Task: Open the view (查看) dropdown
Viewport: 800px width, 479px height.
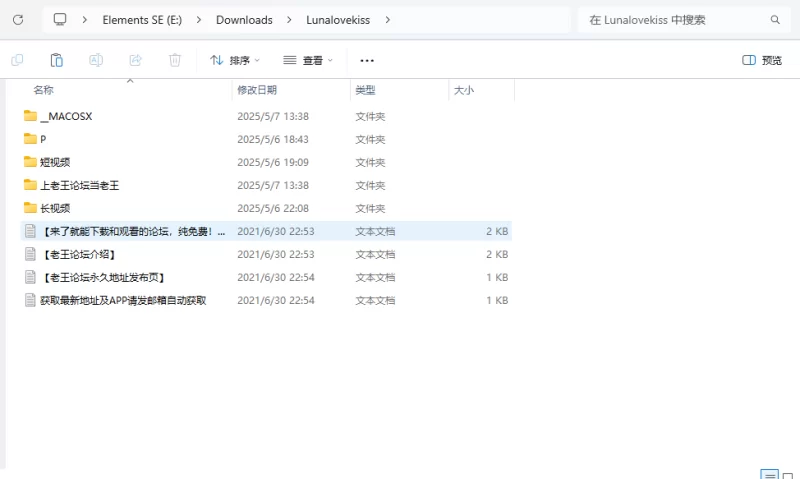Action: point(308,60)
